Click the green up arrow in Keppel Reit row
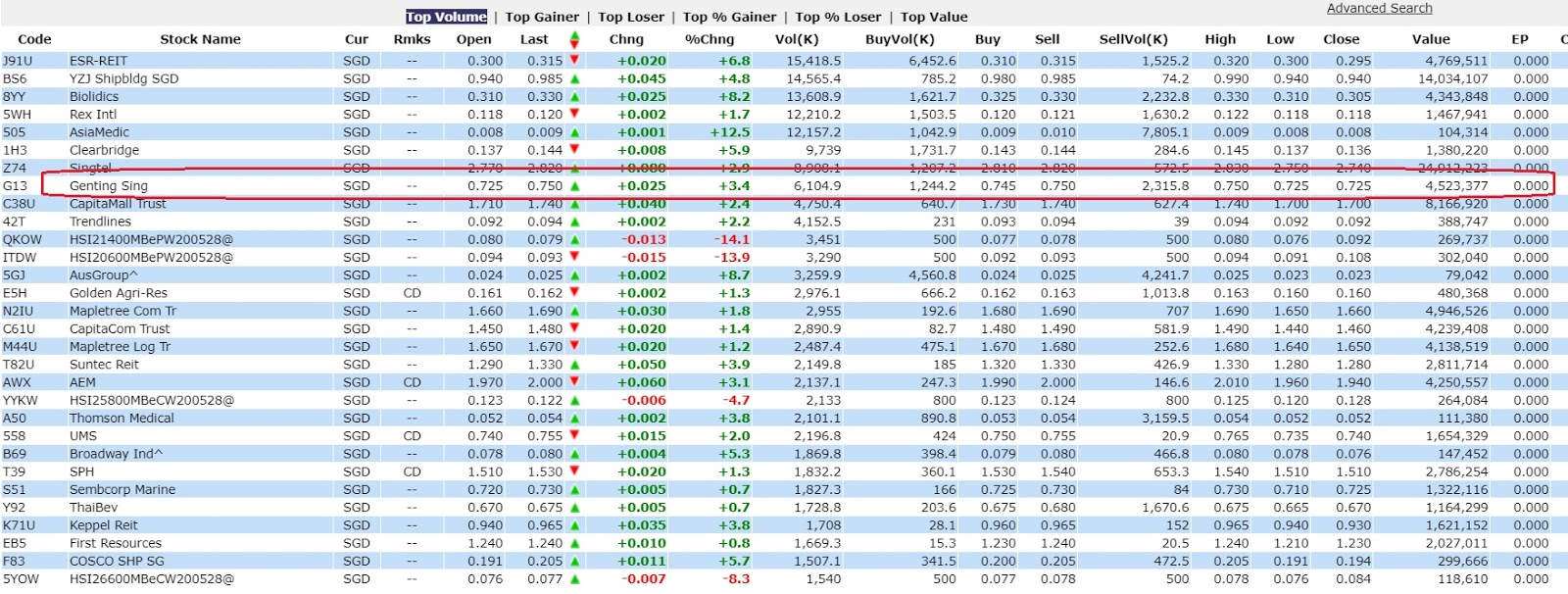Viewport: 1568px width, 594px height. tap(574, 525)
